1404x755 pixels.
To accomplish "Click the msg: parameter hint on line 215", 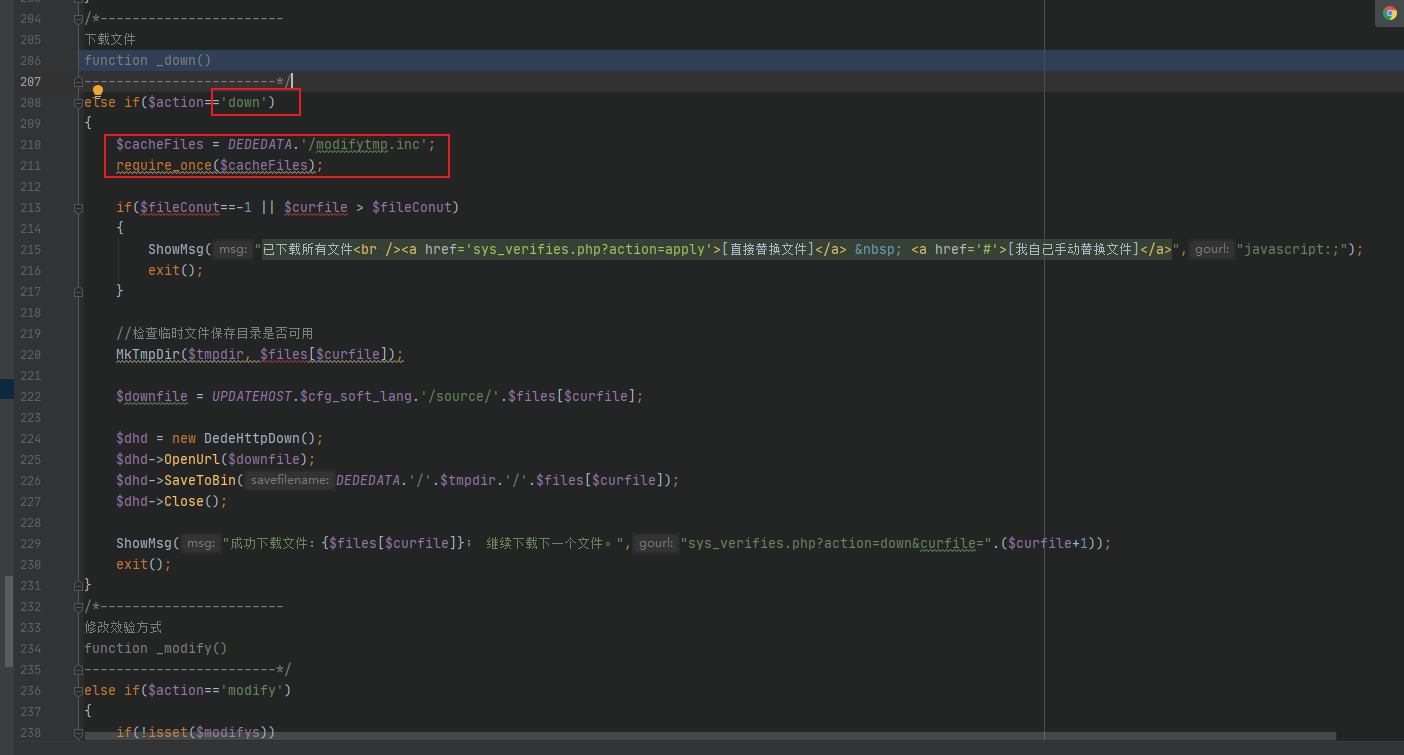I will [x=232, y=249].
